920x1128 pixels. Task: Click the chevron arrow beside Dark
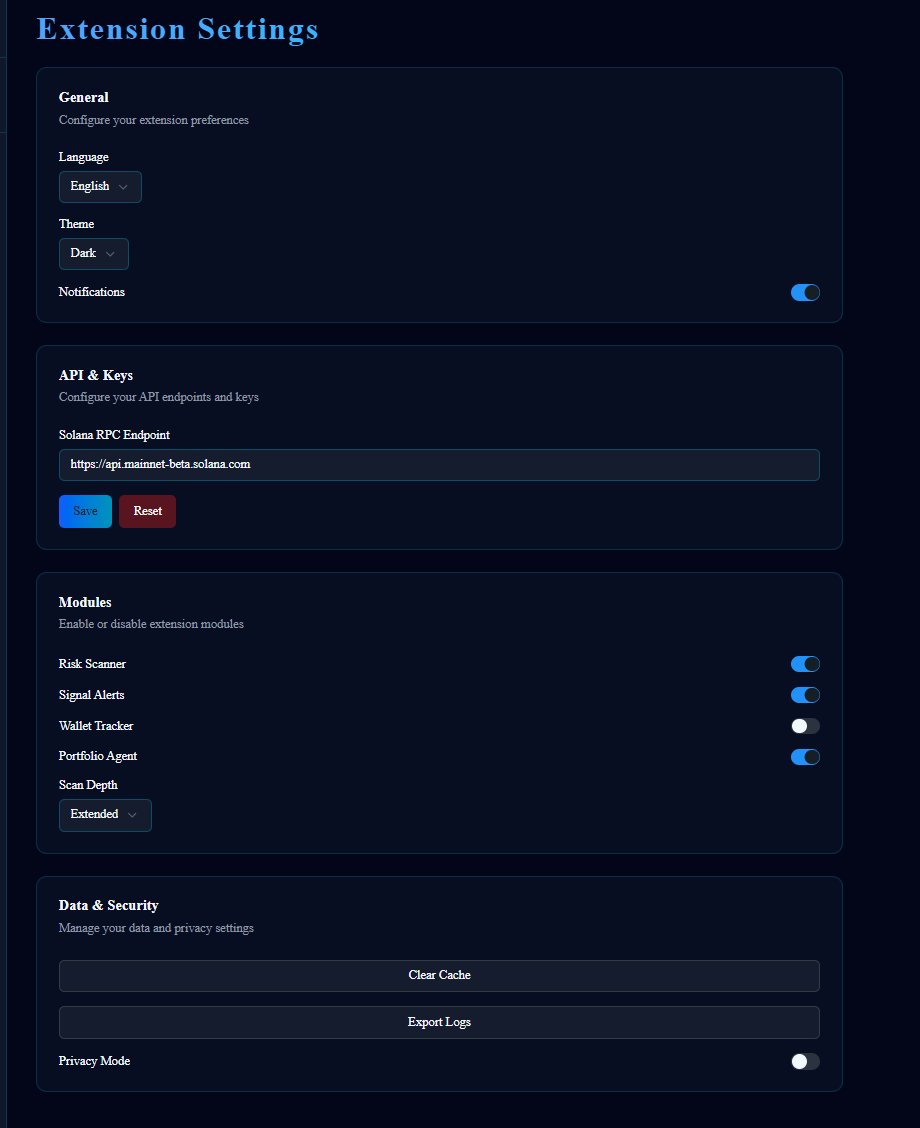(110, 254)
